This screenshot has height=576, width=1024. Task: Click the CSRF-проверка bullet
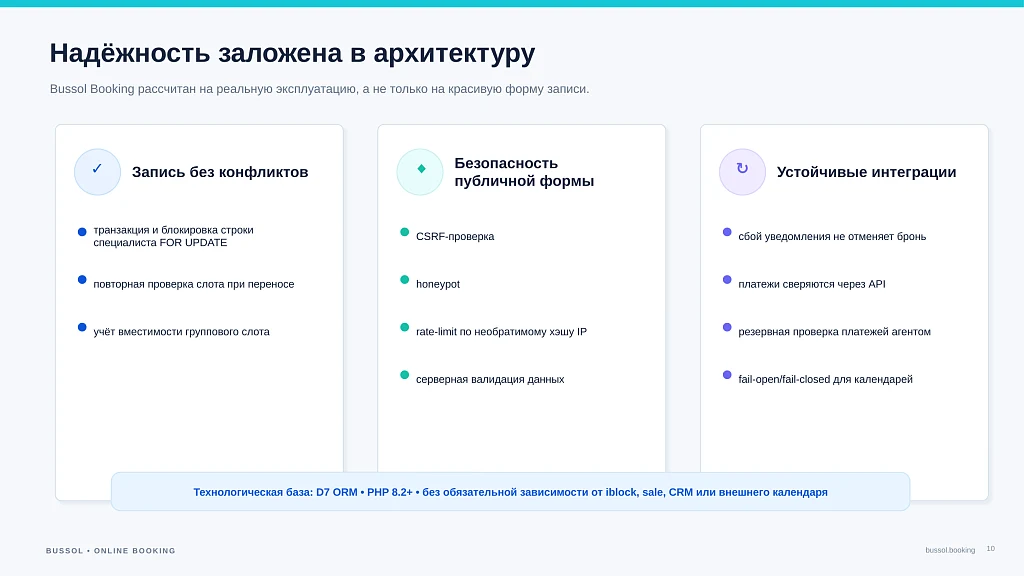pos(455,236)
